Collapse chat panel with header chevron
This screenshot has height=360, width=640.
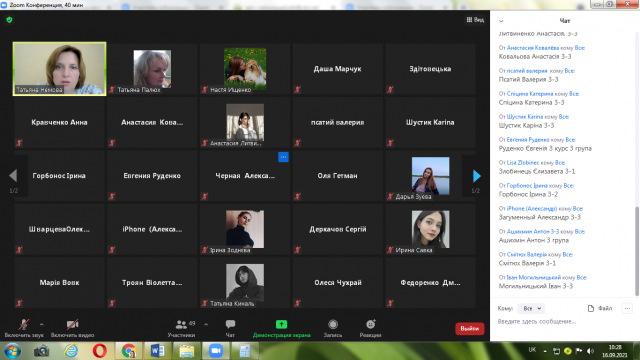click(501, 21)
